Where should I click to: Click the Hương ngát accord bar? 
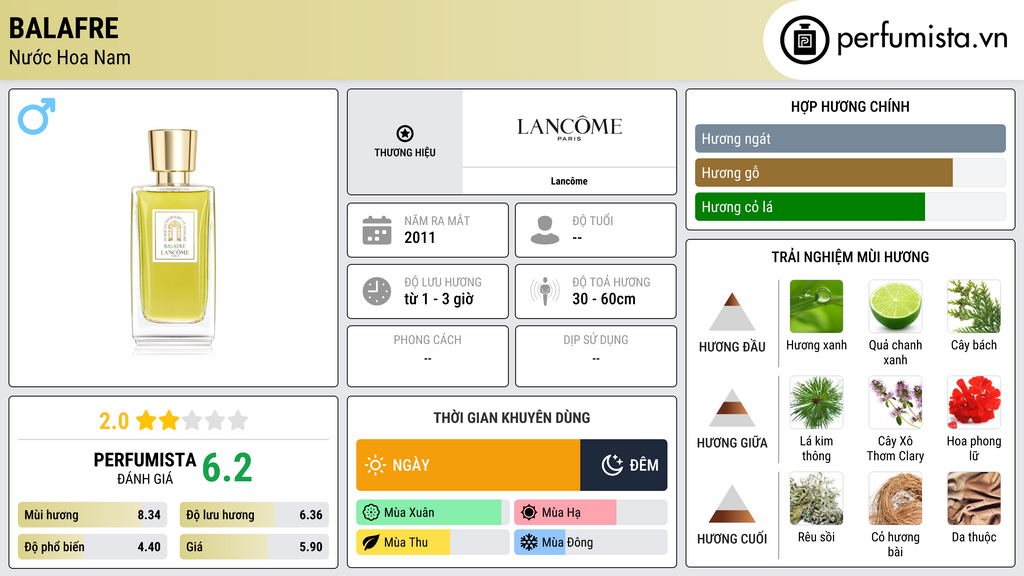coord(850,139)
